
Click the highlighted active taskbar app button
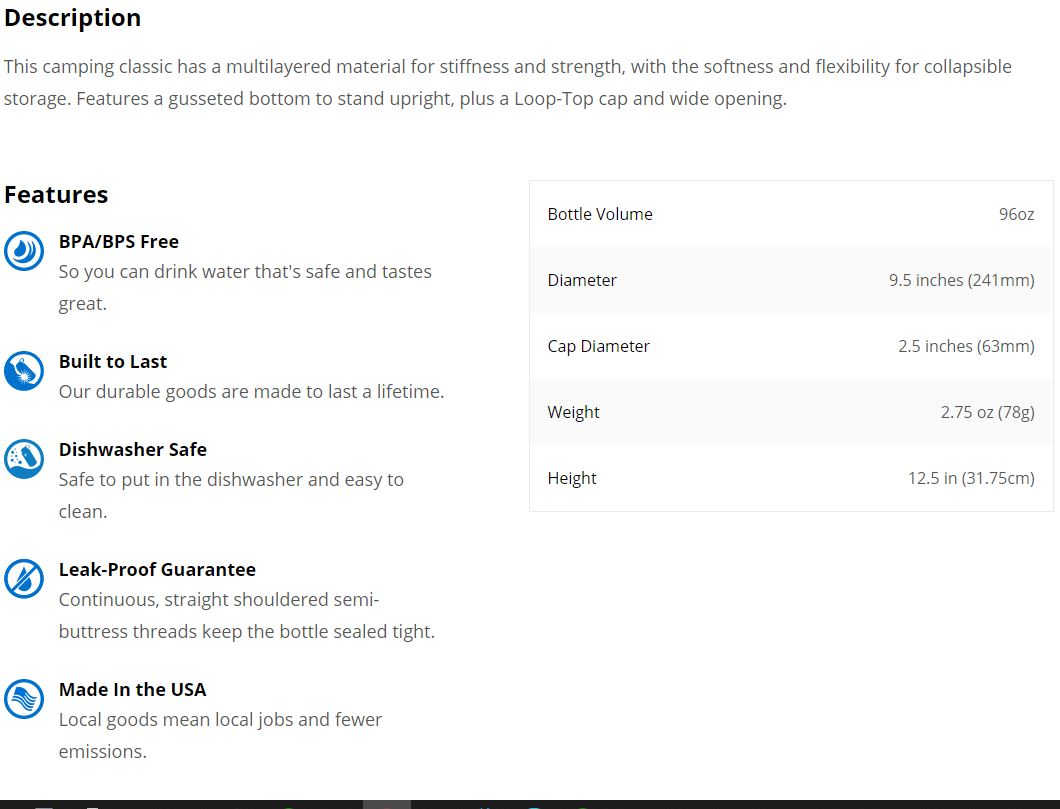coord(387,804)
